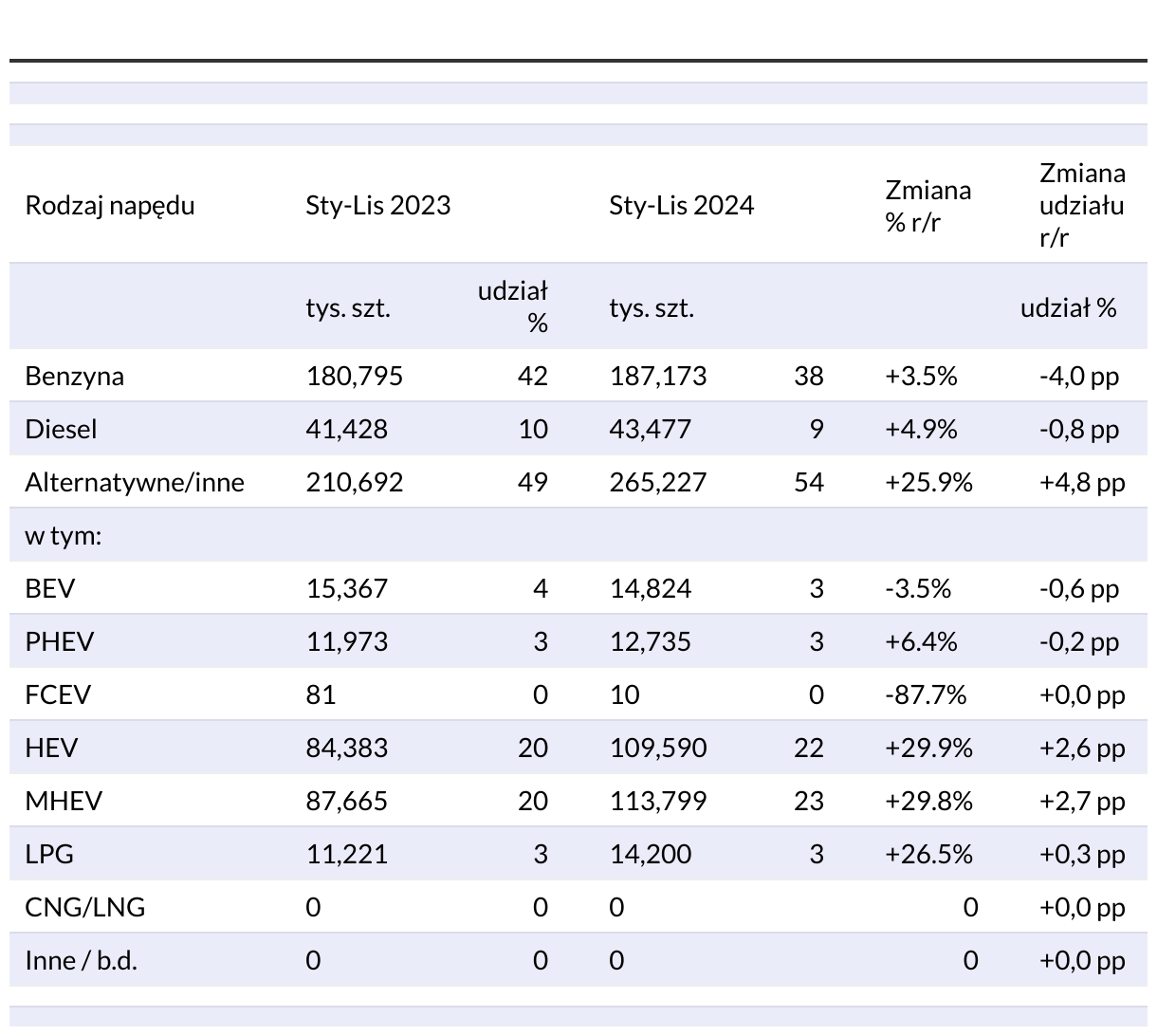Select the "Sty-Lis 2023" column header
1157x1036 pixels.
(x=377, y=206)
